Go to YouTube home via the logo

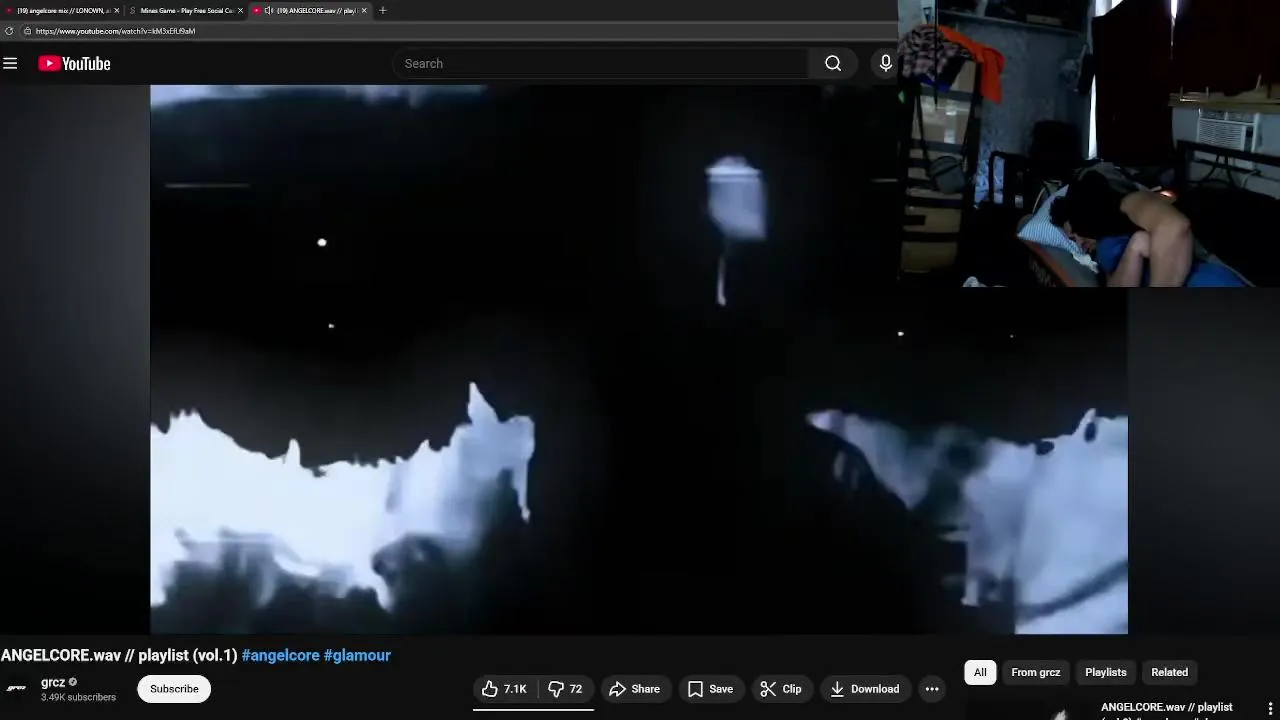74,63
